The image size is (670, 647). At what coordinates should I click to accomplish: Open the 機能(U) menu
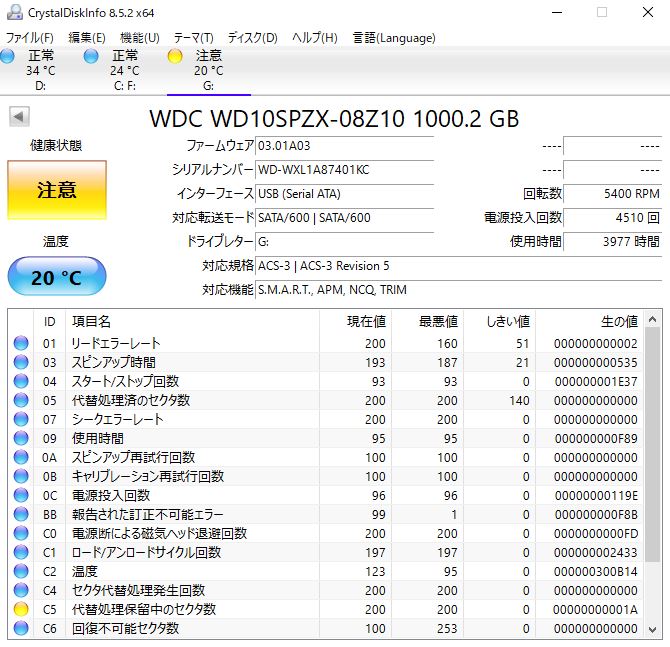tap(140, 38)
